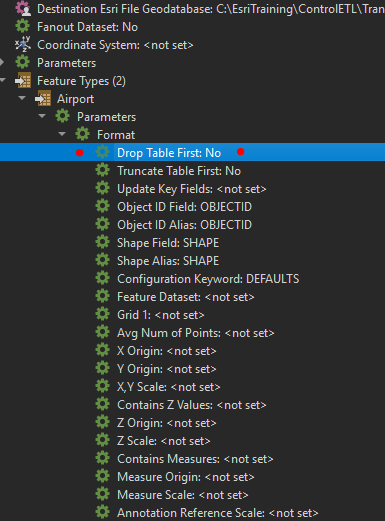Click gear icon beside Truncate Table First
Image resolution: width=385 pixels, height=521 pixels.
click(103, 171)
